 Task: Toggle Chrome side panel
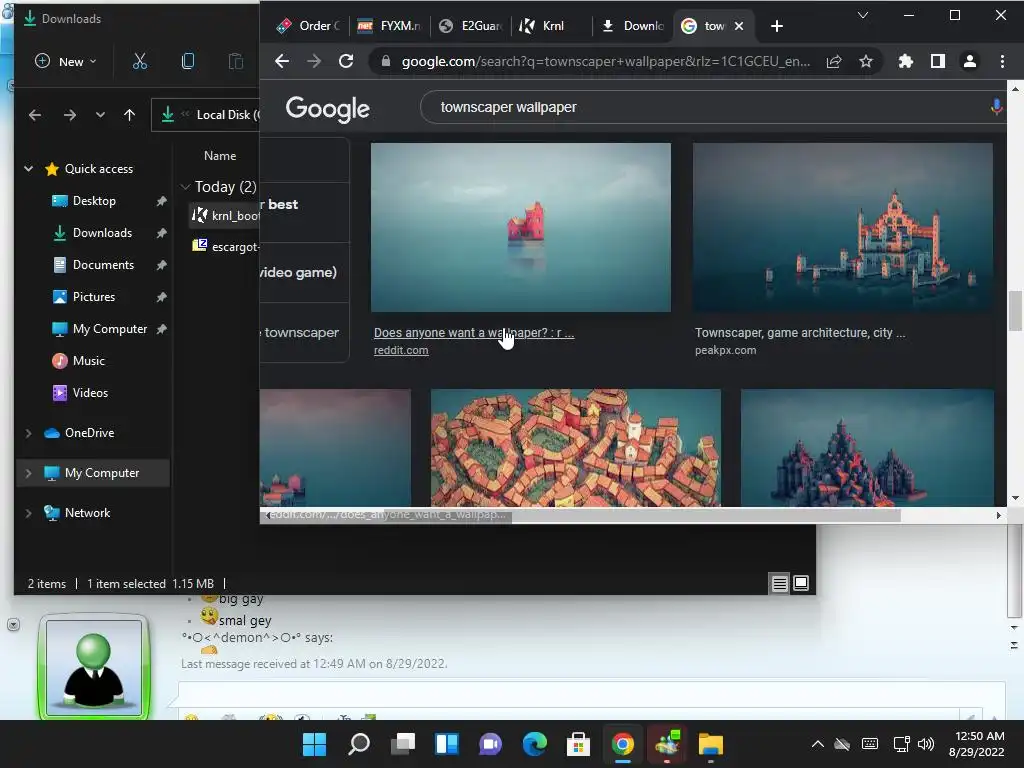click(938, 61)
